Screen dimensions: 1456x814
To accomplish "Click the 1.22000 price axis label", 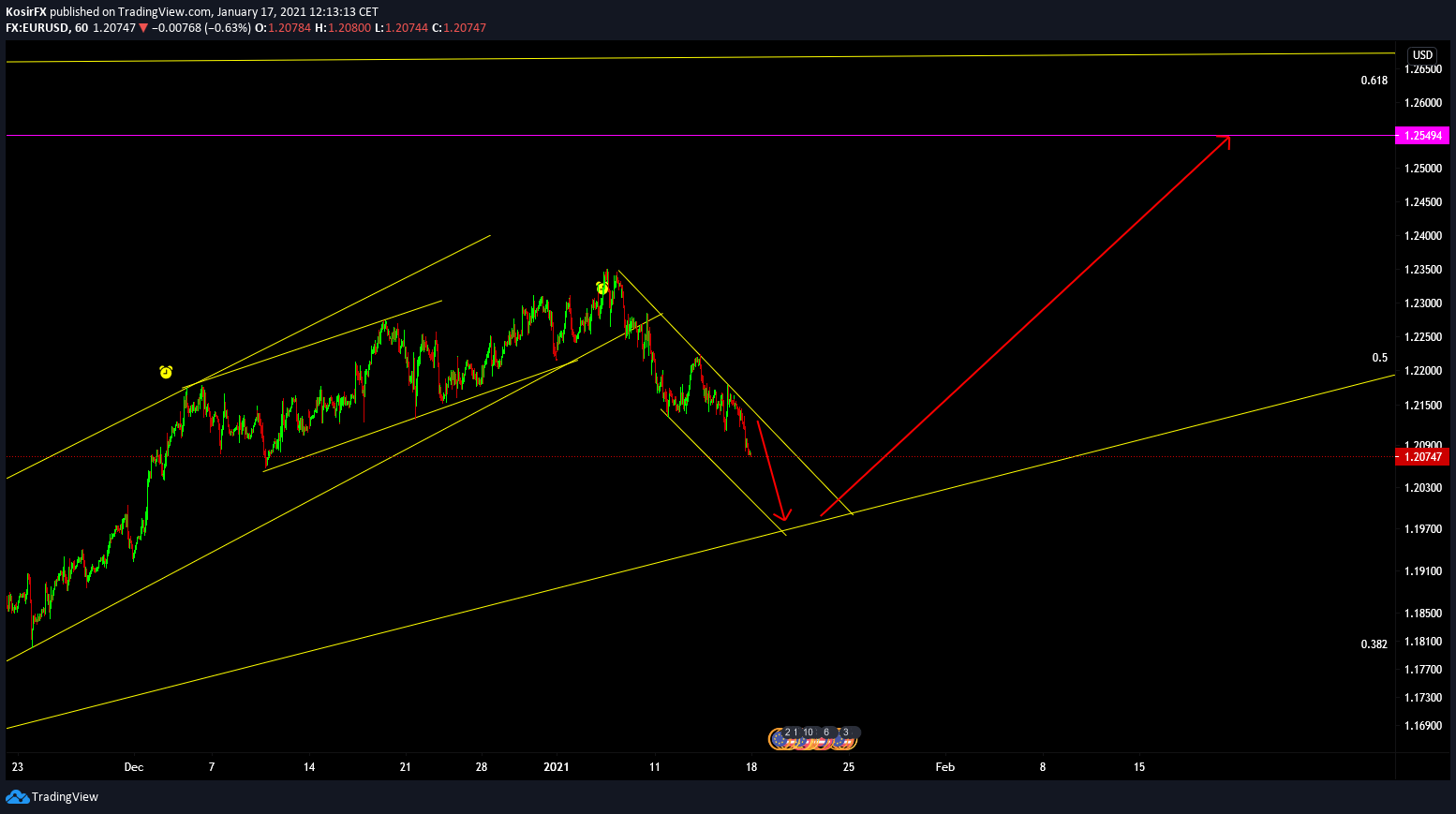I will 1423,371.
